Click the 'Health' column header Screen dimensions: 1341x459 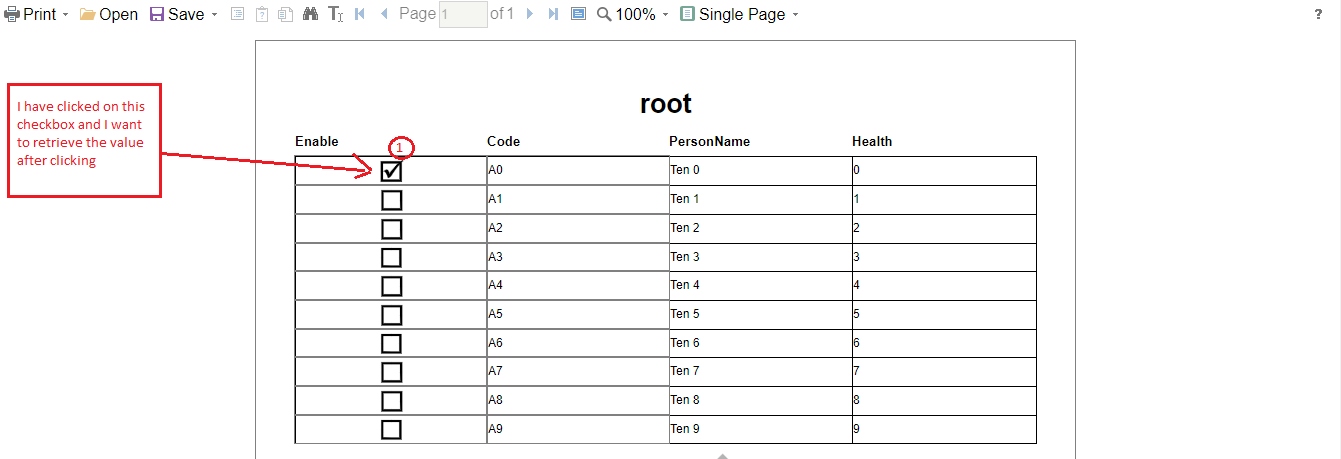[872, 141]
